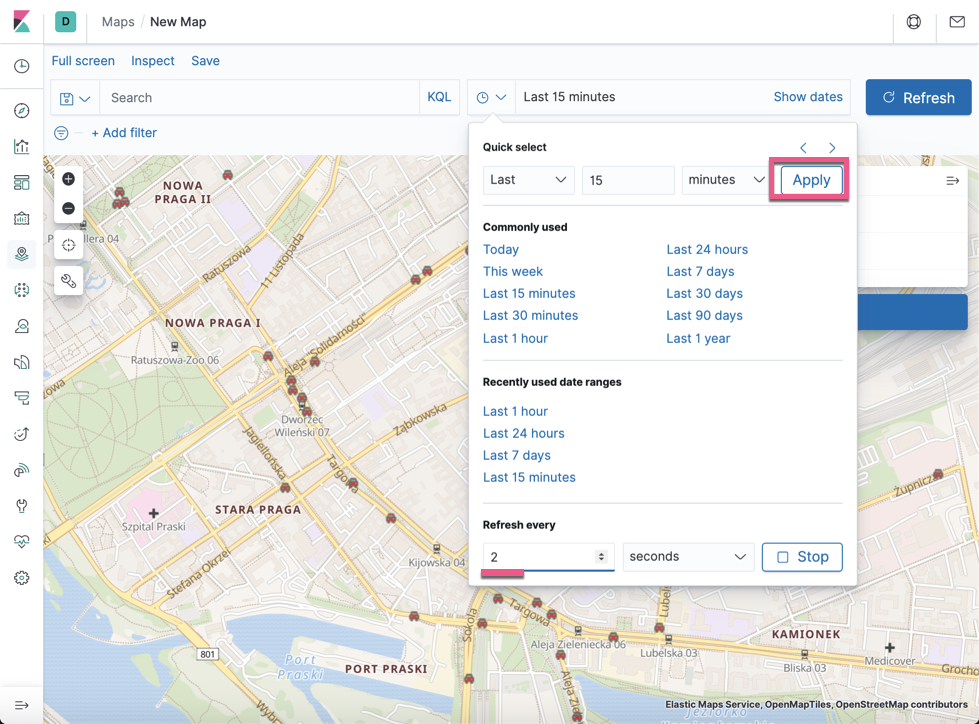Screen dimensions: 979x724
Task: Open the Last tense dropdown
Action: (528, 180)
